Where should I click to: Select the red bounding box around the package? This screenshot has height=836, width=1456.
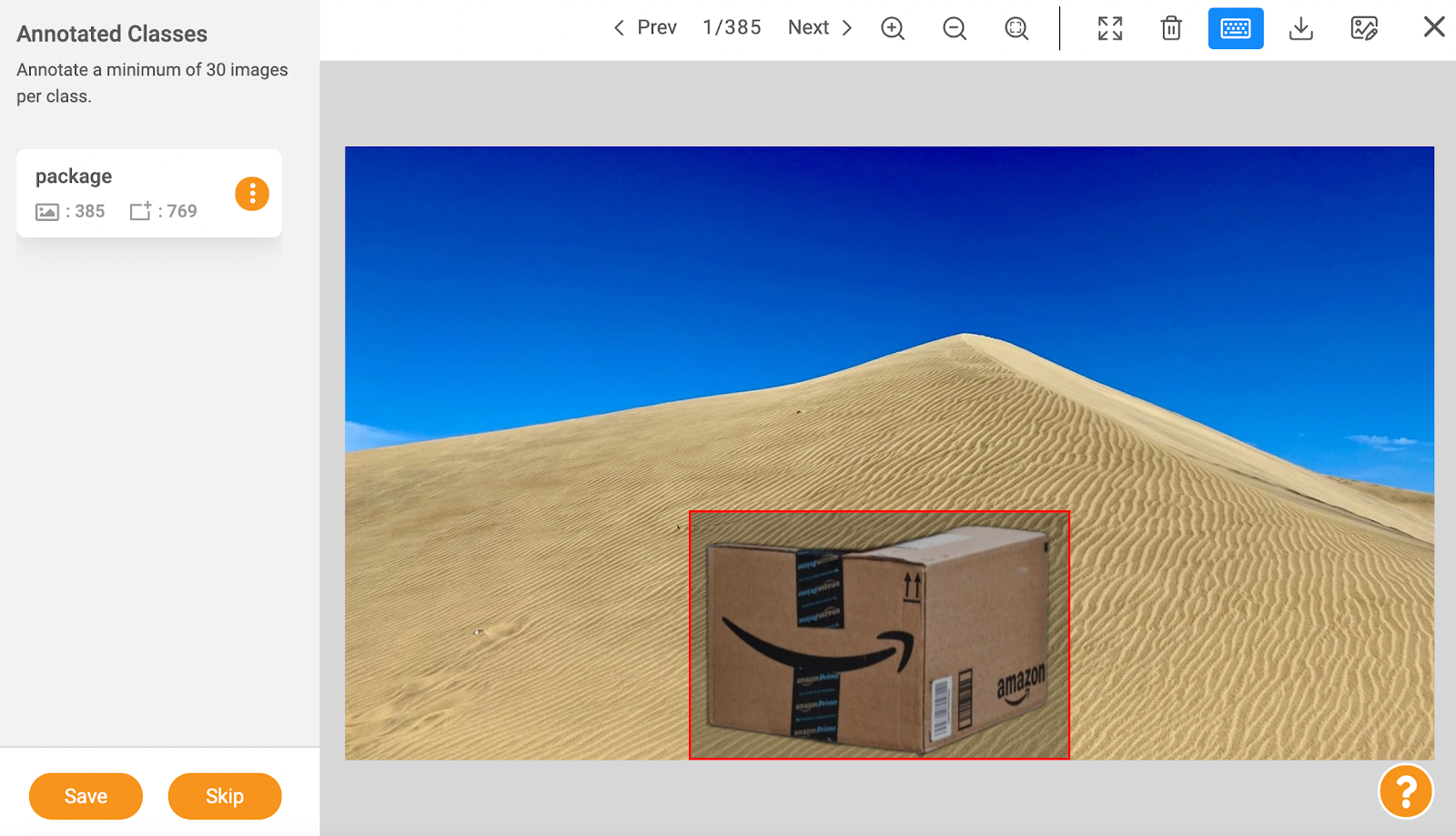click(878, 637)
